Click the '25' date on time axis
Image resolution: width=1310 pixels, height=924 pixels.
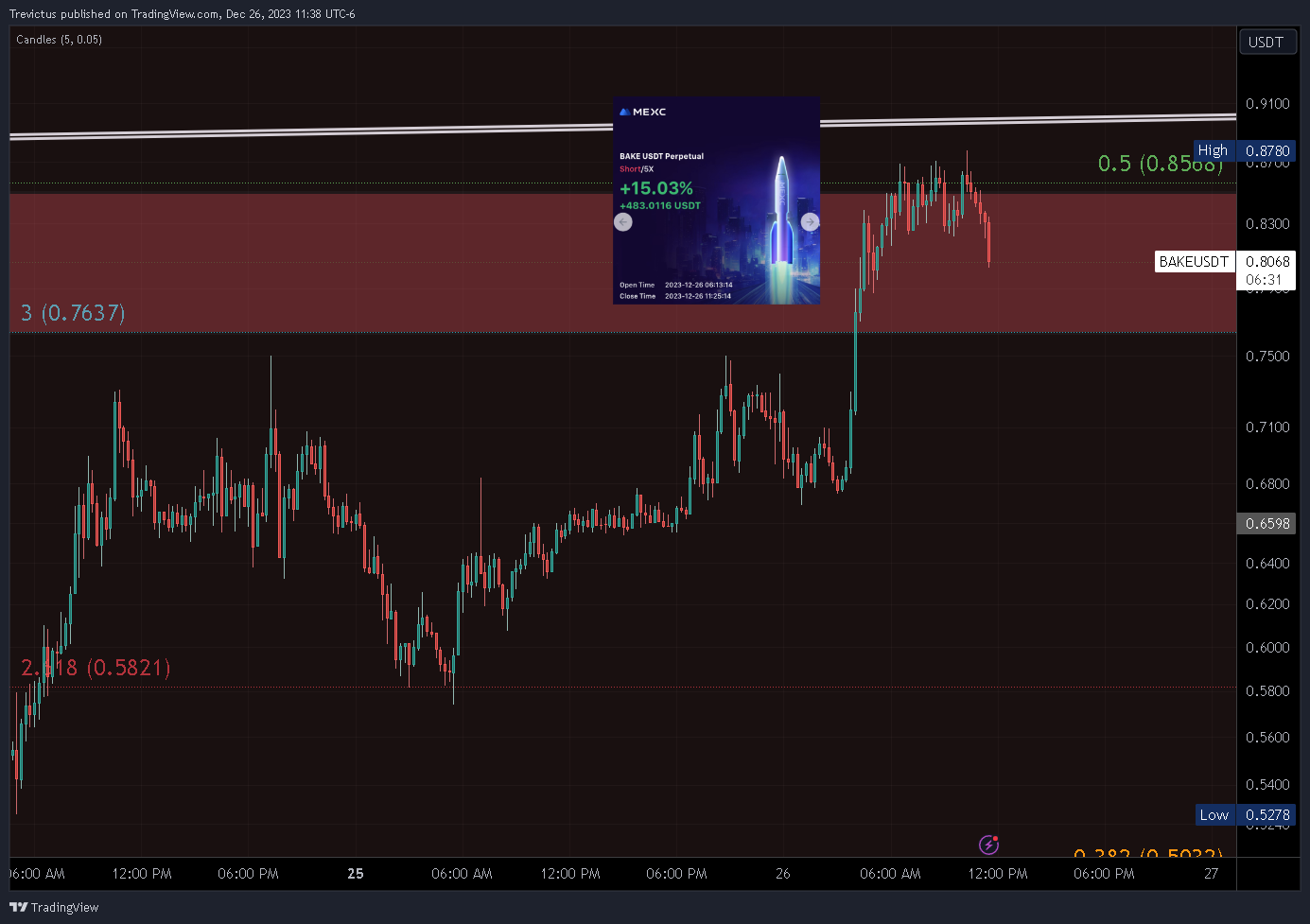click(356, 874)
